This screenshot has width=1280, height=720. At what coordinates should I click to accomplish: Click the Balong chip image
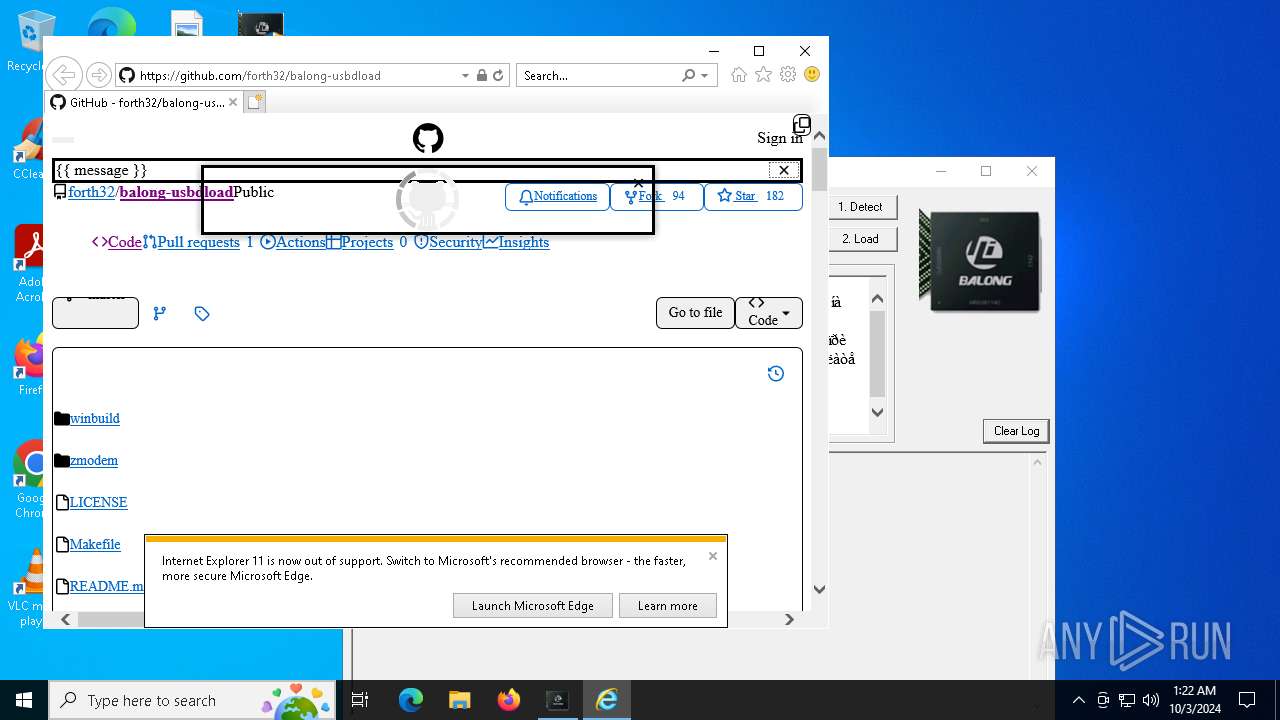click(980, 260)
